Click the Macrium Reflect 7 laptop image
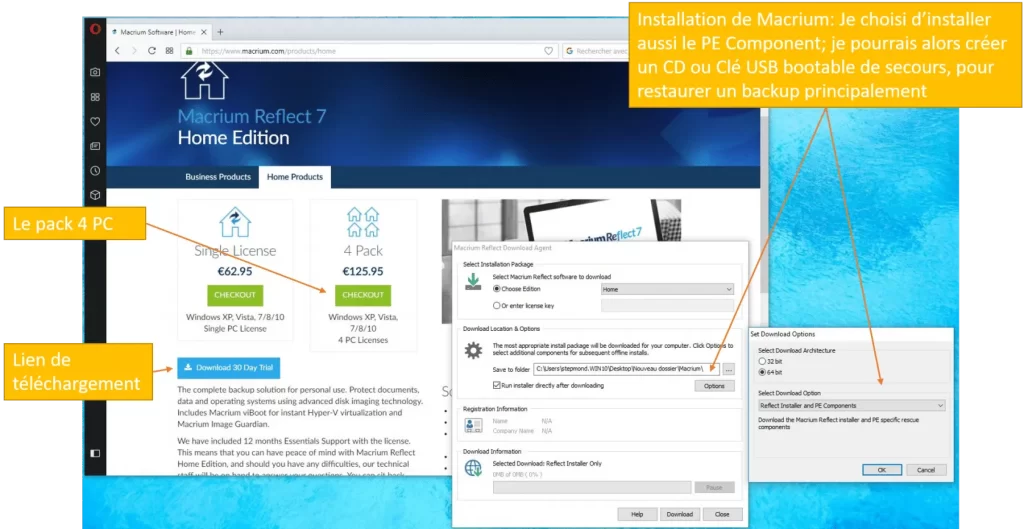This screenshot has width=1024, height=529. pyautogui.click(x=562, y=221)
